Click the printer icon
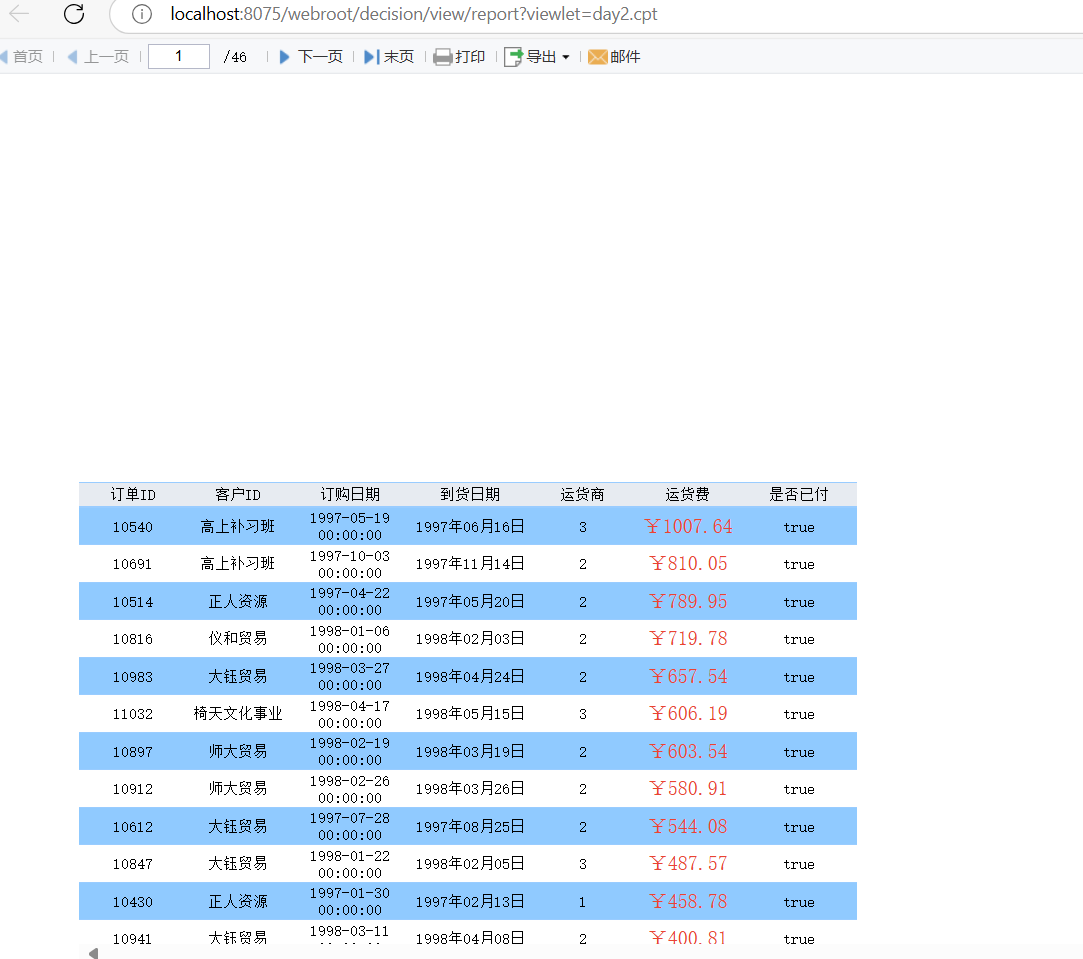This screenshot has width=1083, height=959. tap(442, 57)
